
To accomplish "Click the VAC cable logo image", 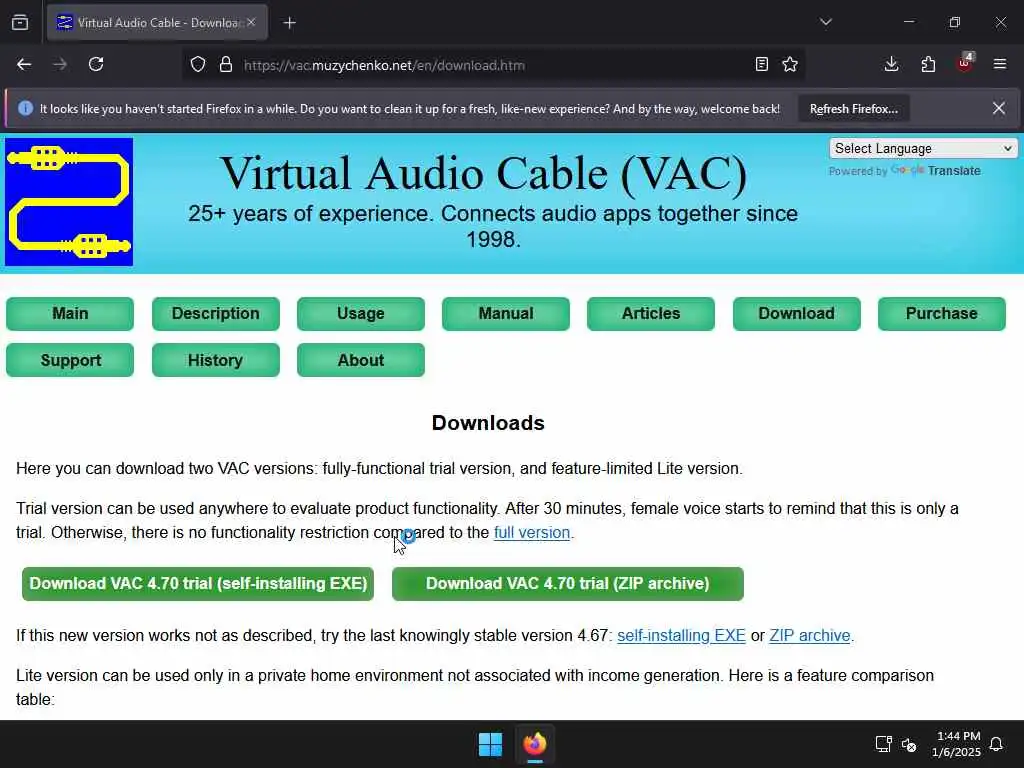I will [69, 202].
